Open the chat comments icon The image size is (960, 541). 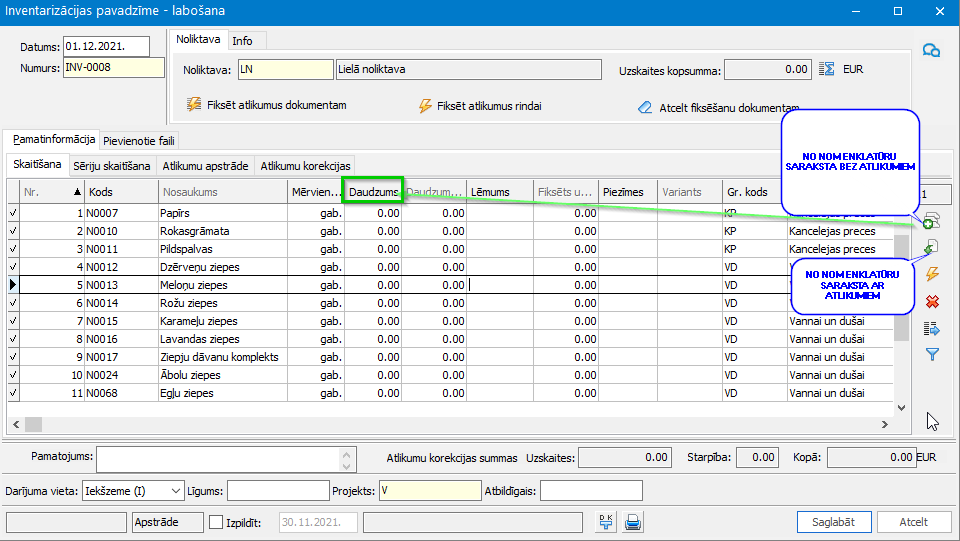point(930,51)
